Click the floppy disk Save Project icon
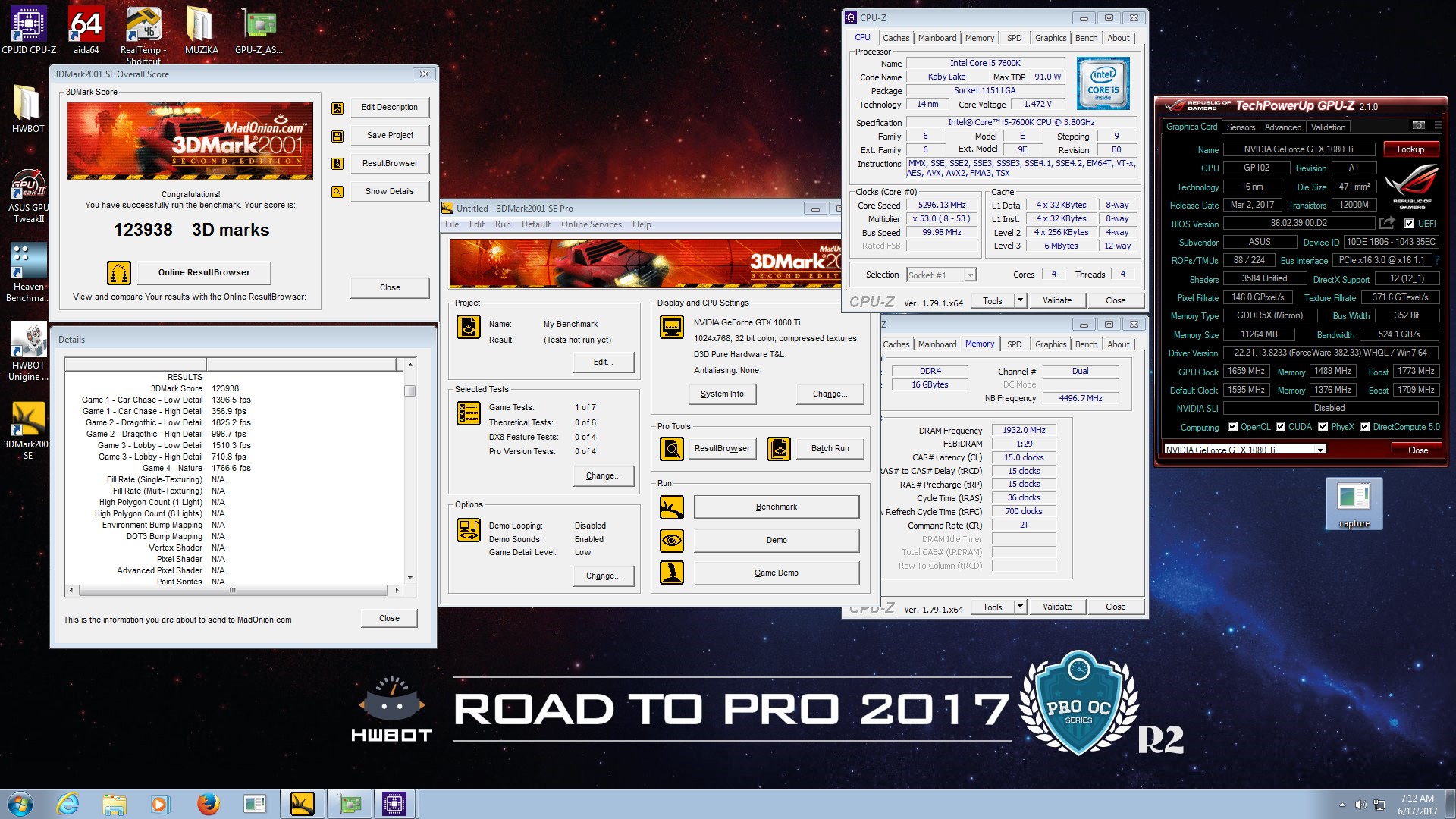1456x819 pixels. click(x=337, y=136)
